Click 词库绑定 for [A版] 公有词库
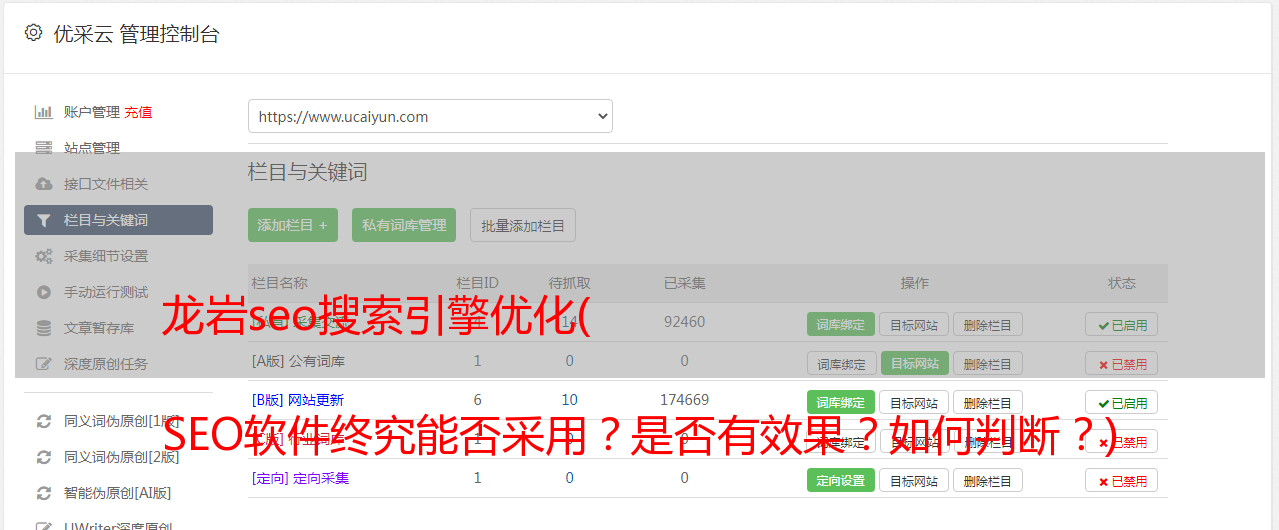The image size is (1279, 530). pyautogui.click(x=841, y=363)
